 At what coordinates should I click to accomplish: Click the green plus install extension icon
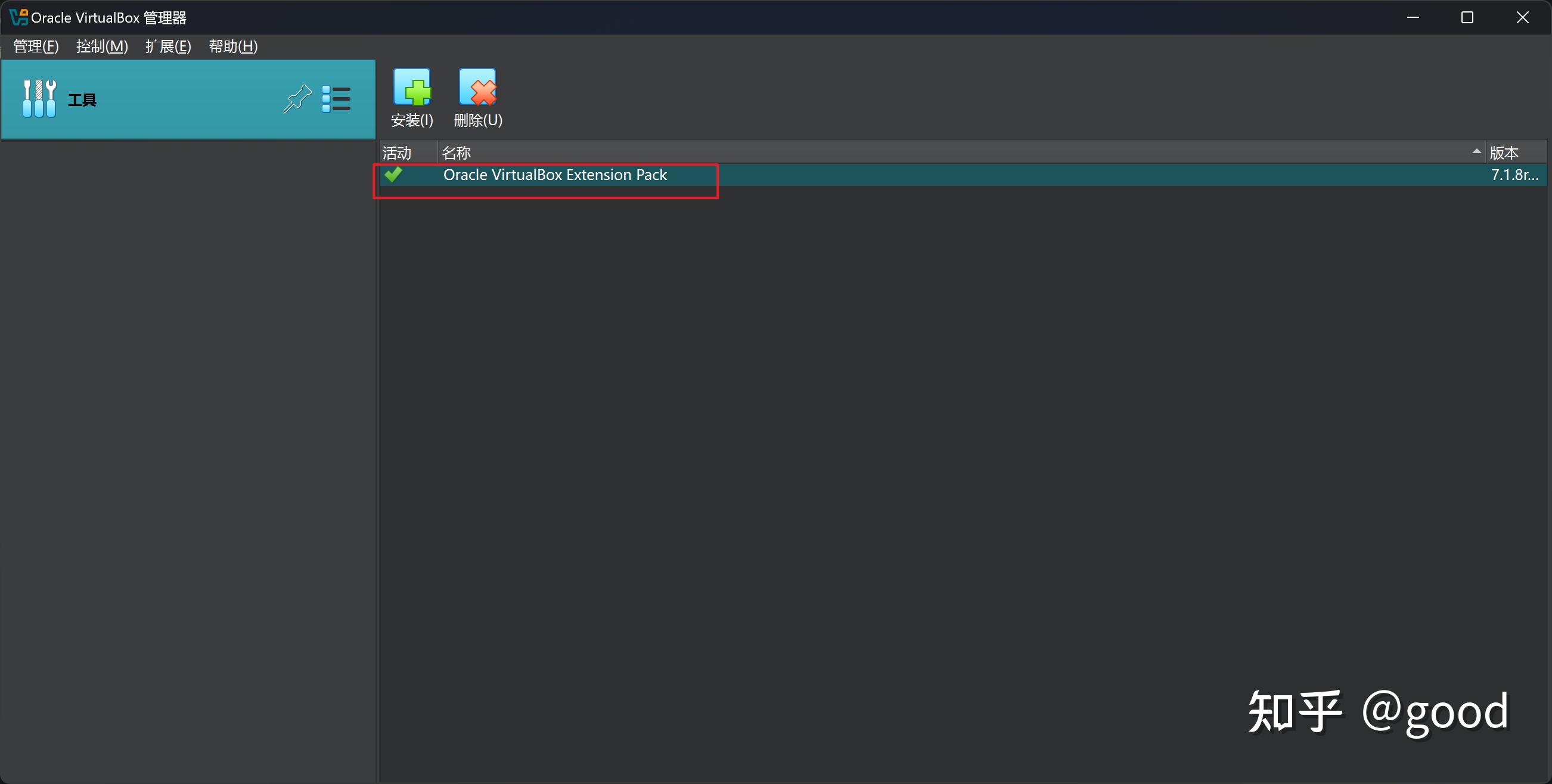click(x=412, y=86)
